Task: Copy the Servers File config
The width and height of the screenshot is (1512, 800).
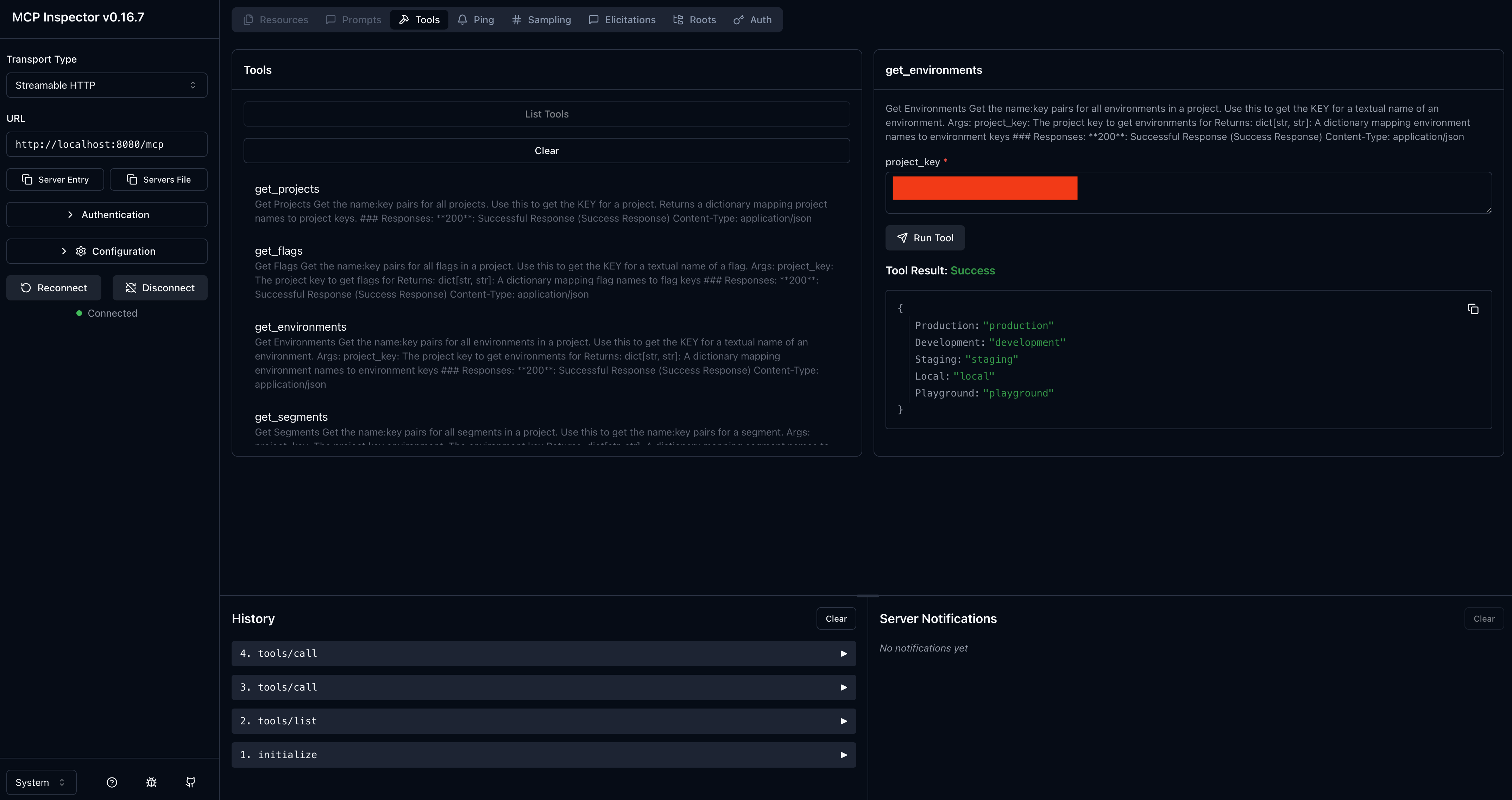Action: [x=158, y=179]
